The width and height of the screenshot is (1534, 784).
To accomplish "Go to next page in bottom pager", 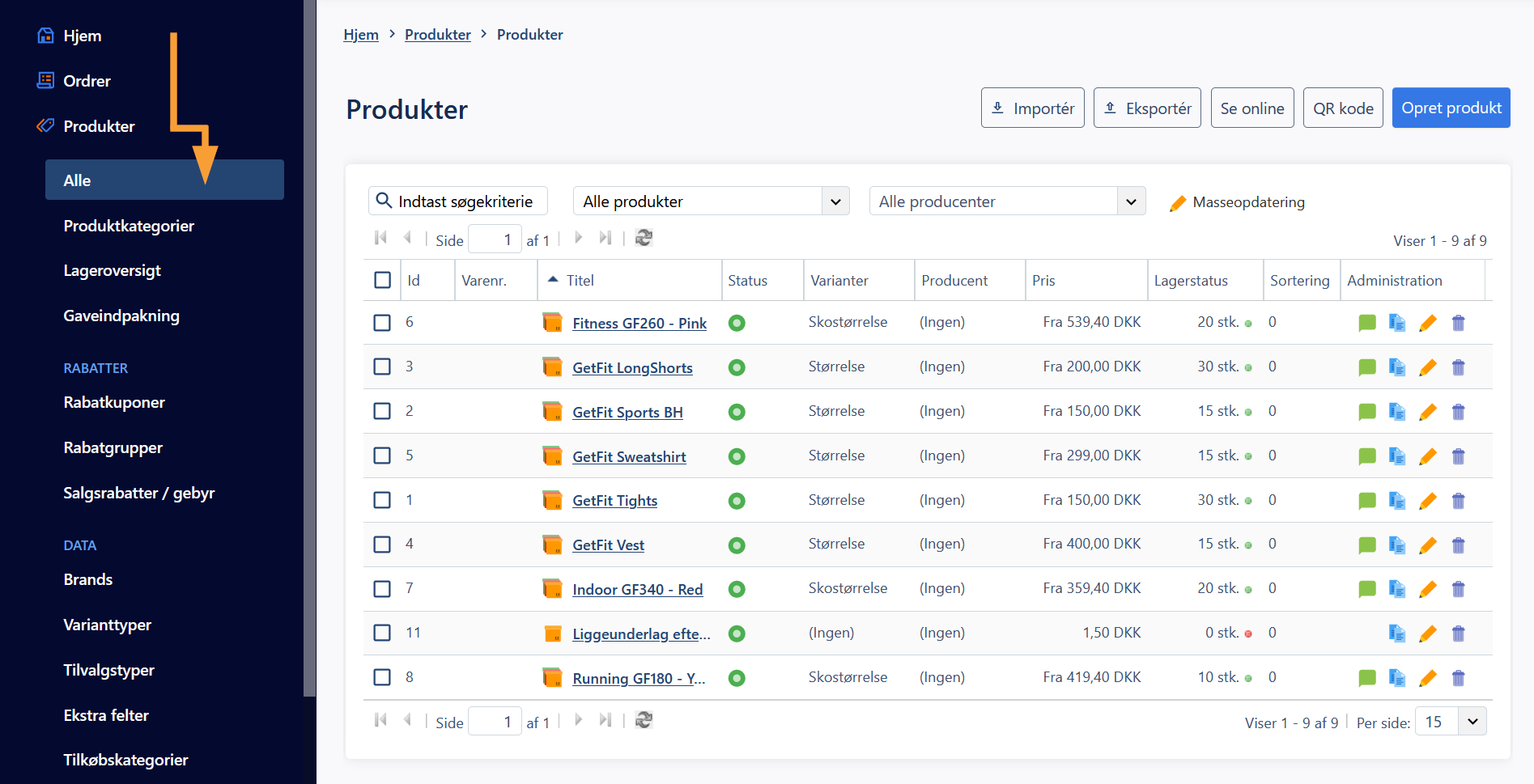I will coord(578,720).
